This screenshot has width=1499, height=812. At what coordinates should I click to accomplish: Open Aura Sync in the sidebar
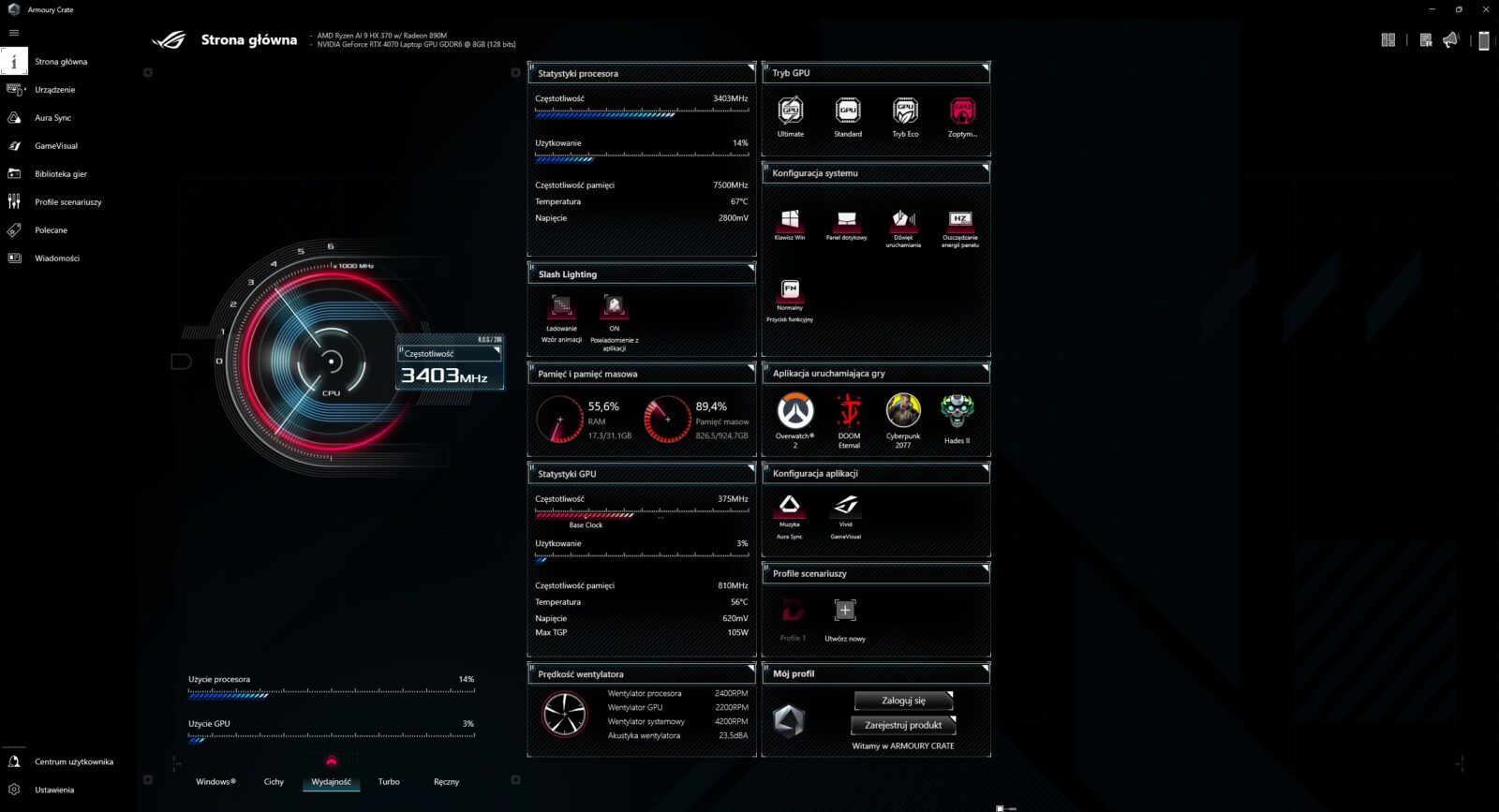tap(52, 118)
